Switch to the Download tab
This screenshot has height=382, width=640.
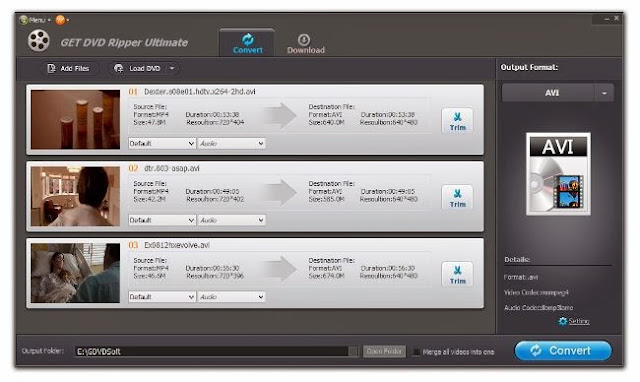(x=305, y=44)
